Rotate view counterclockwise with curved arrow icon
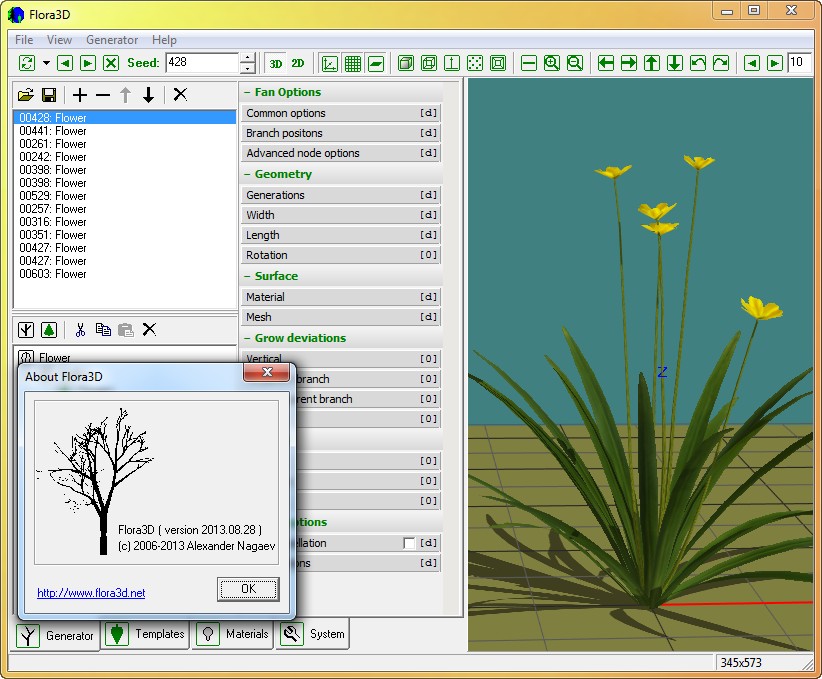The image size is (822, 679). [x=698, y=63]
